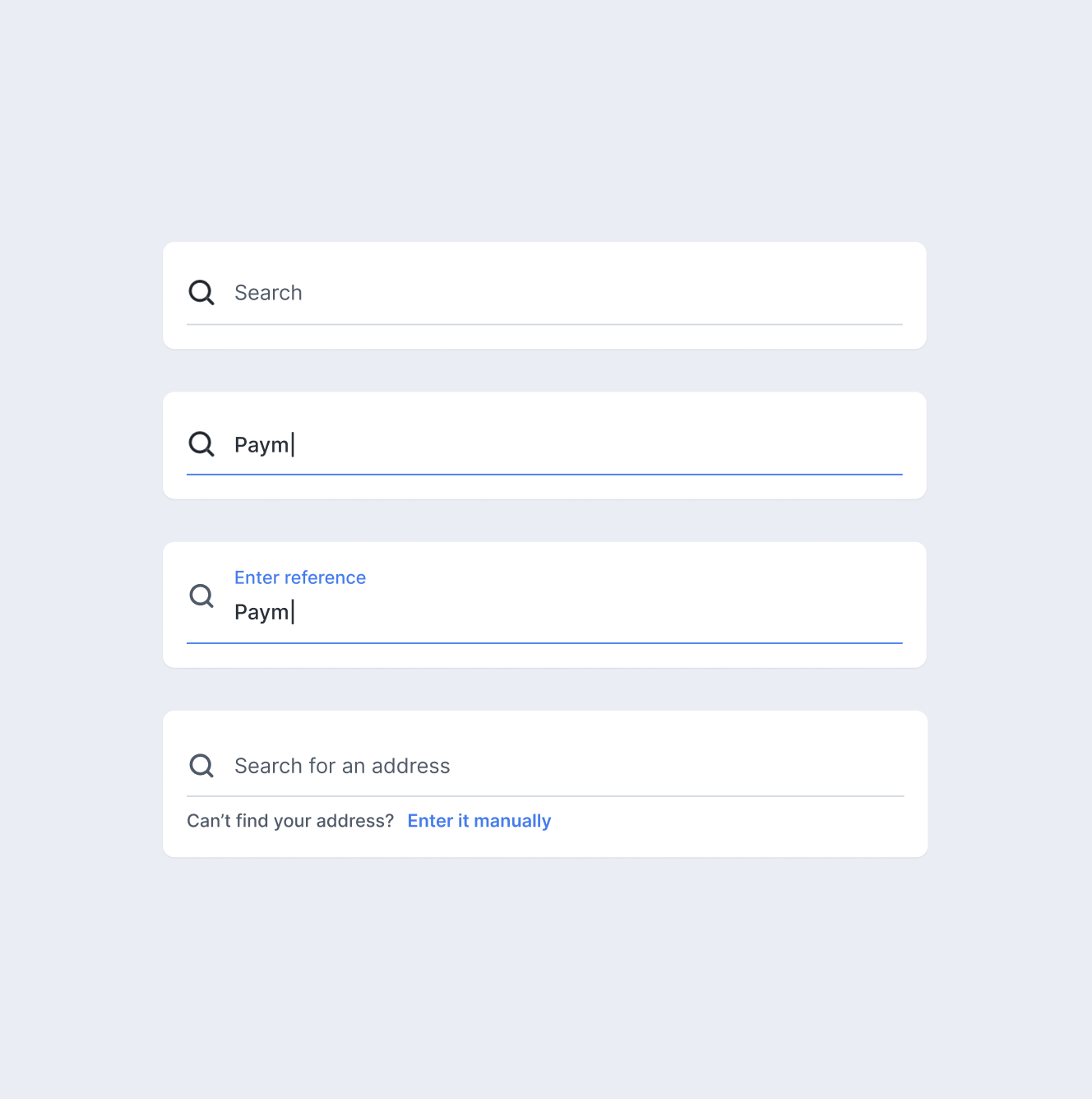Focus the empty "Search" input field
1092x1099 pixels.
[x=268, y=293]
